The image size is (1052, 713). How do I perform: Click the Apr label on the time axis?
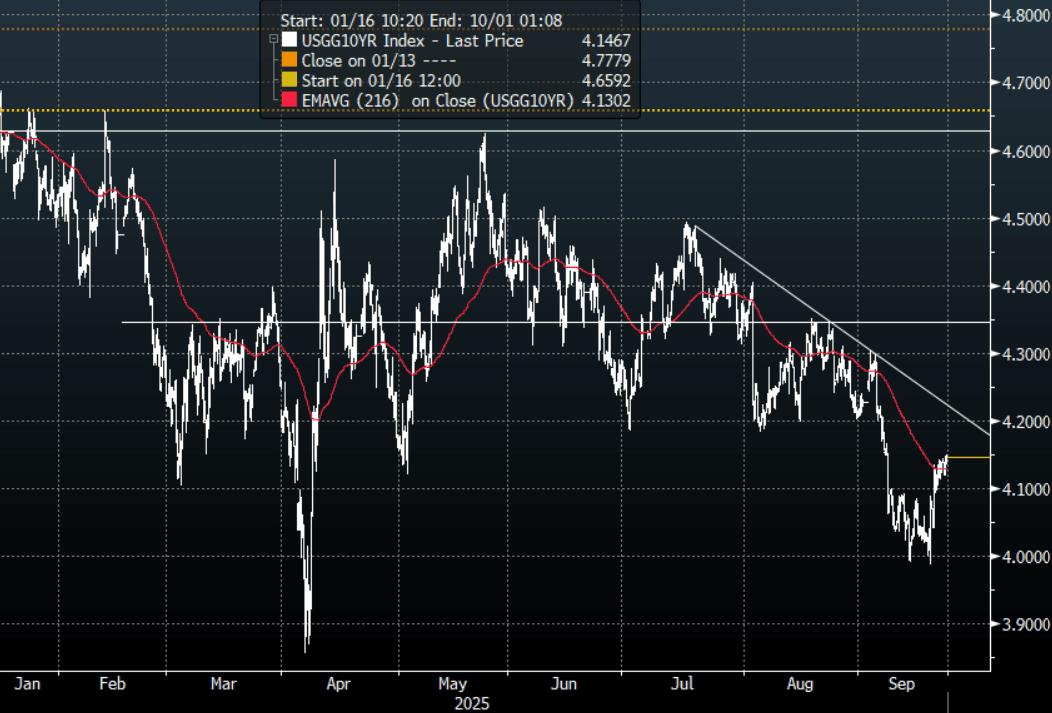[338, 685]
